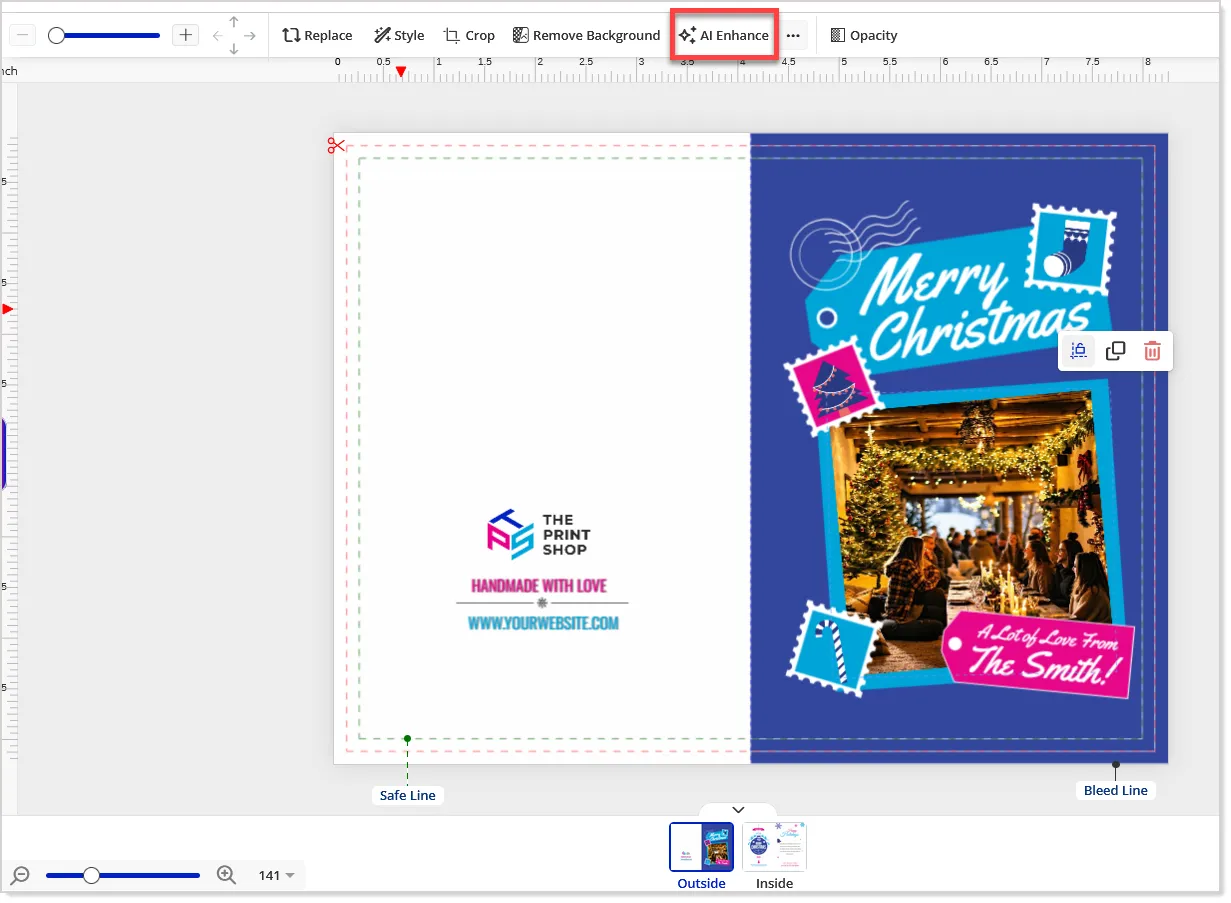Select the HANDMADE WITH LOVE text

click(539, 586)
